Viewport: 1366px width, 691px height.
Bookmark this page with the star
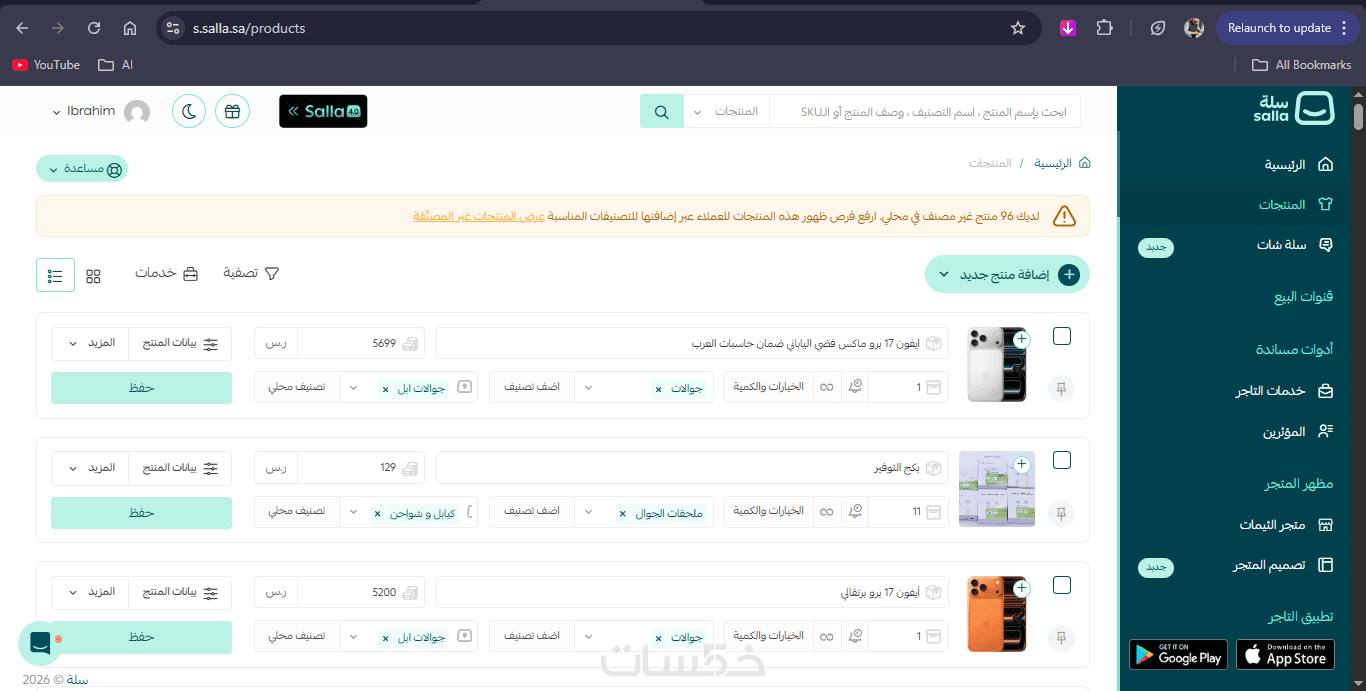[x=1018, y=28]
